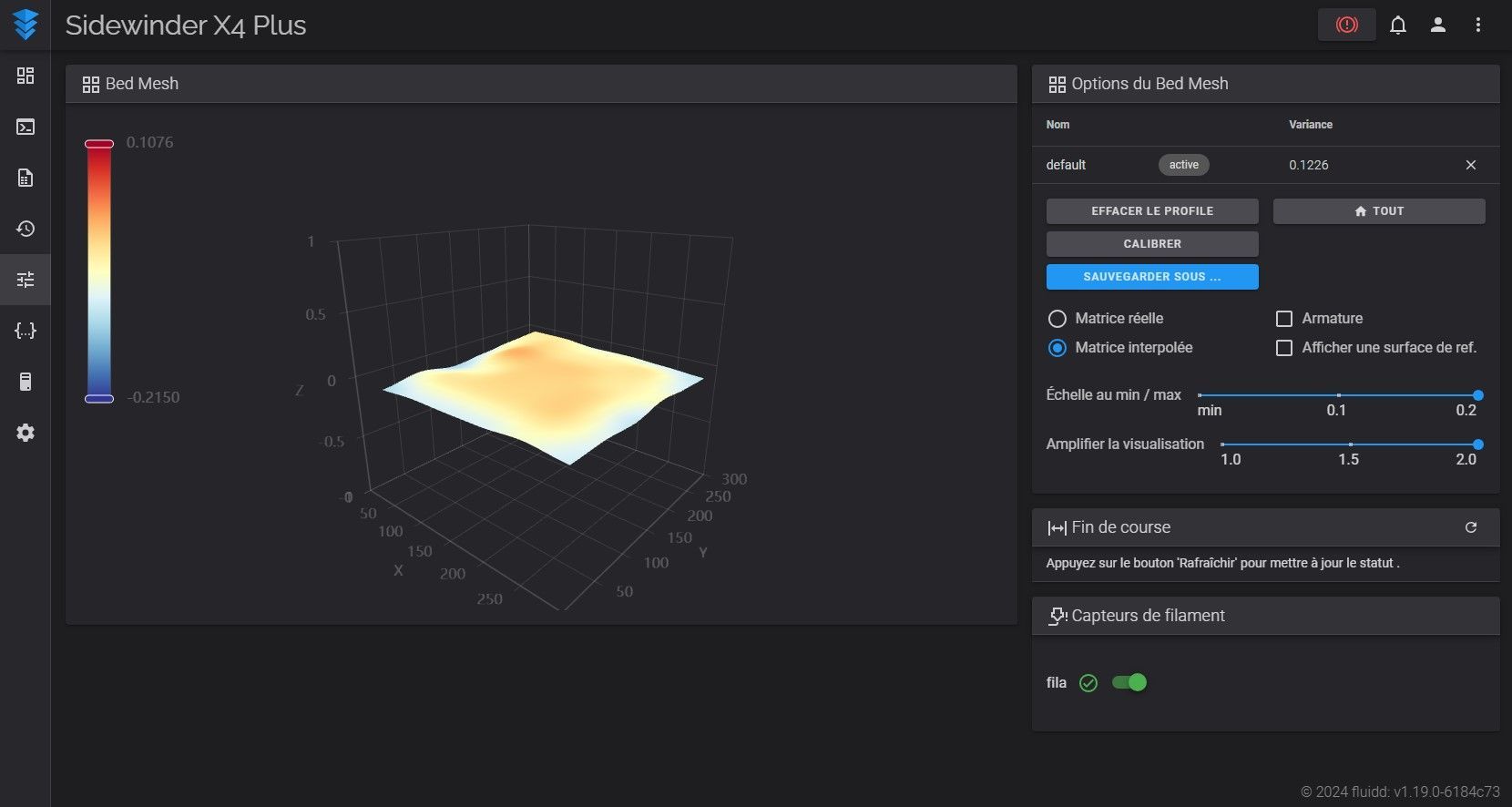The height and width of the screenshot is (807, 1512).
Task: Select the Matrice réelle radio option
Action: (x=1057, y=319)
